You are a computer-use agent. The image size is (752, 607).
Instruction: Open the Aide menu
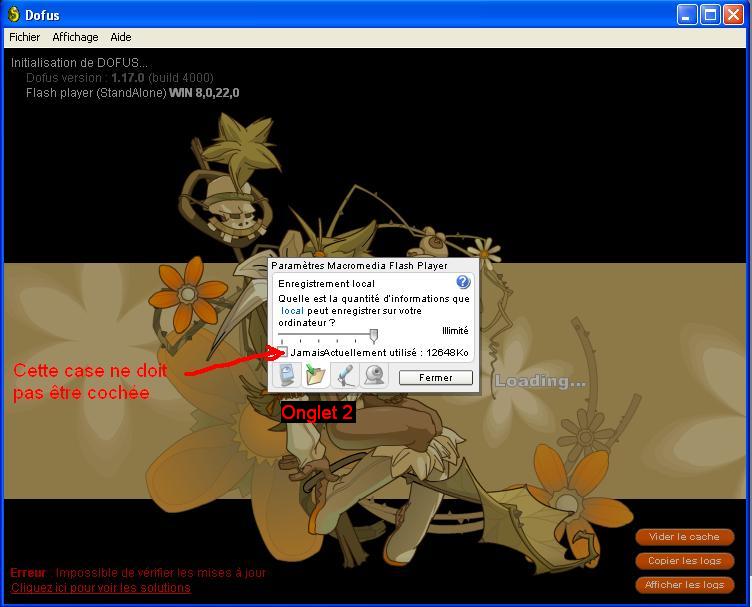pos(121,37)
